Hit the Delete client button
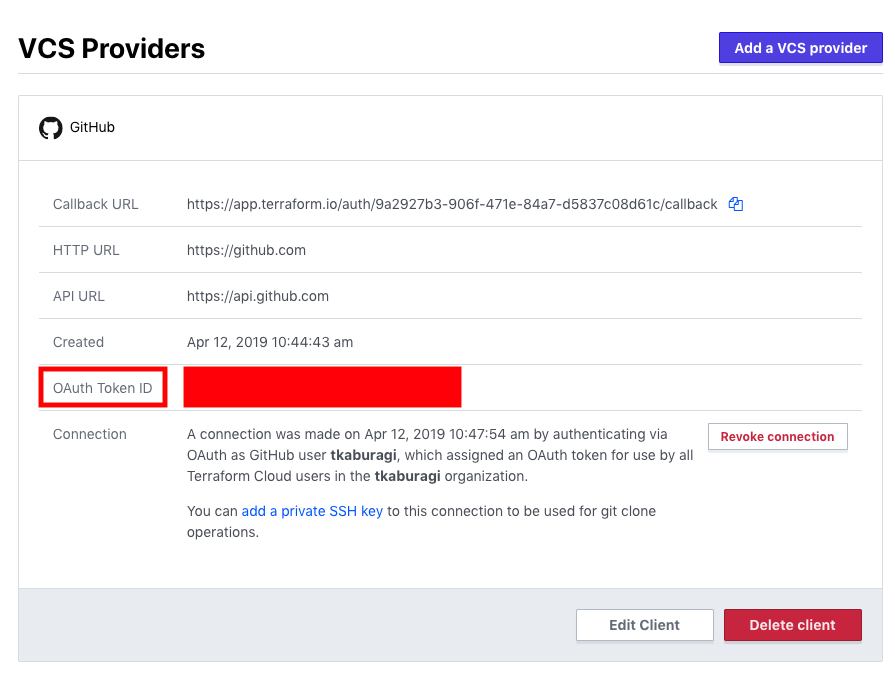Viewport: 895px width, 676px height. coord(792,625)
